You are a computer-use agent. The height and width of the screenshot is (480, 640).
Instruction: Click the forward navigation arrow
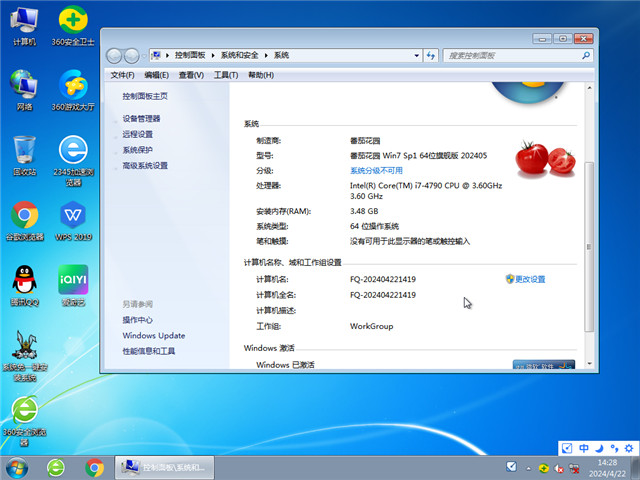(131, 56)
